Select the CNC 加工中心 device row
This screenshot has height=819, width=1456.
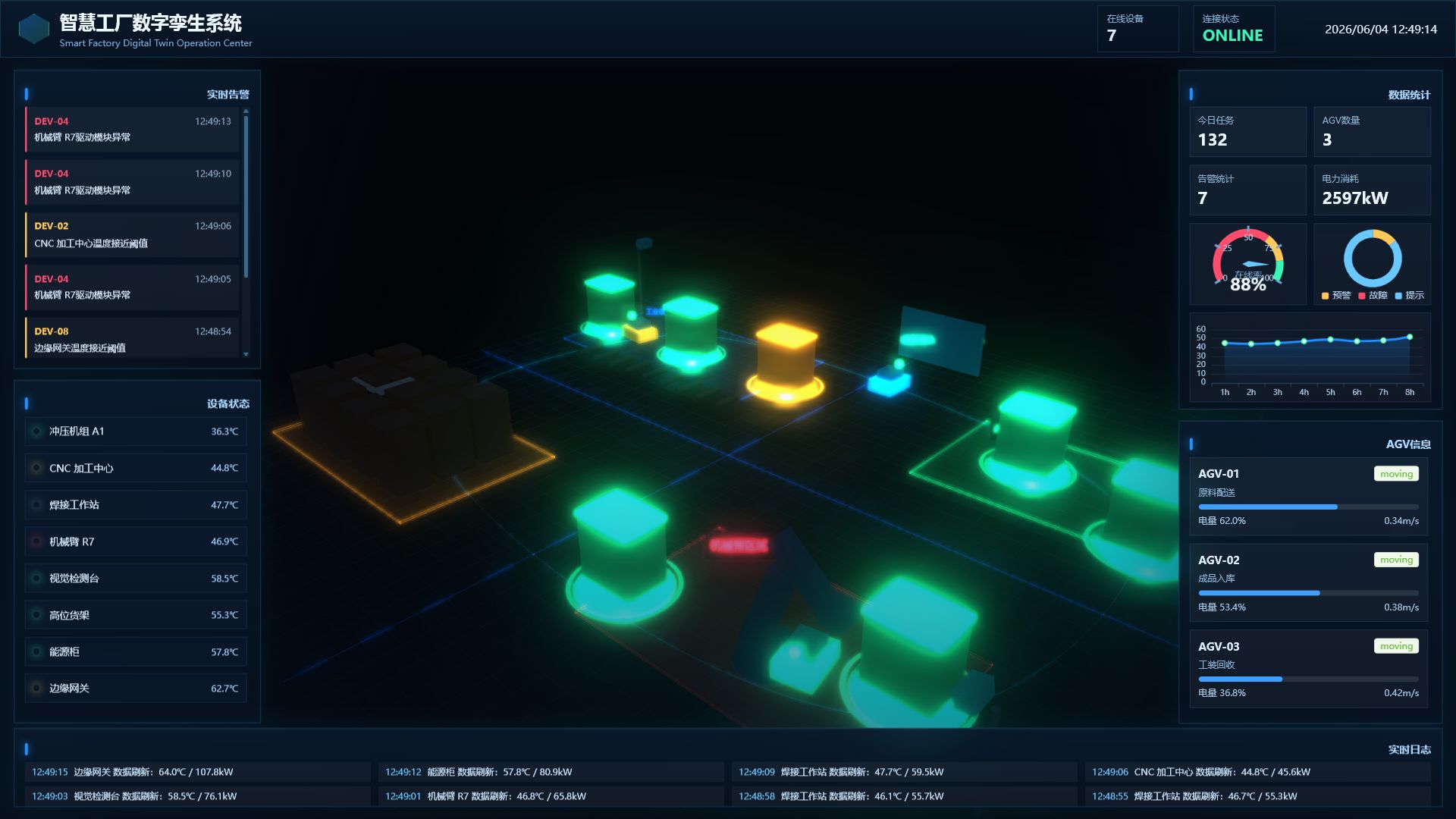click(136, 468)
